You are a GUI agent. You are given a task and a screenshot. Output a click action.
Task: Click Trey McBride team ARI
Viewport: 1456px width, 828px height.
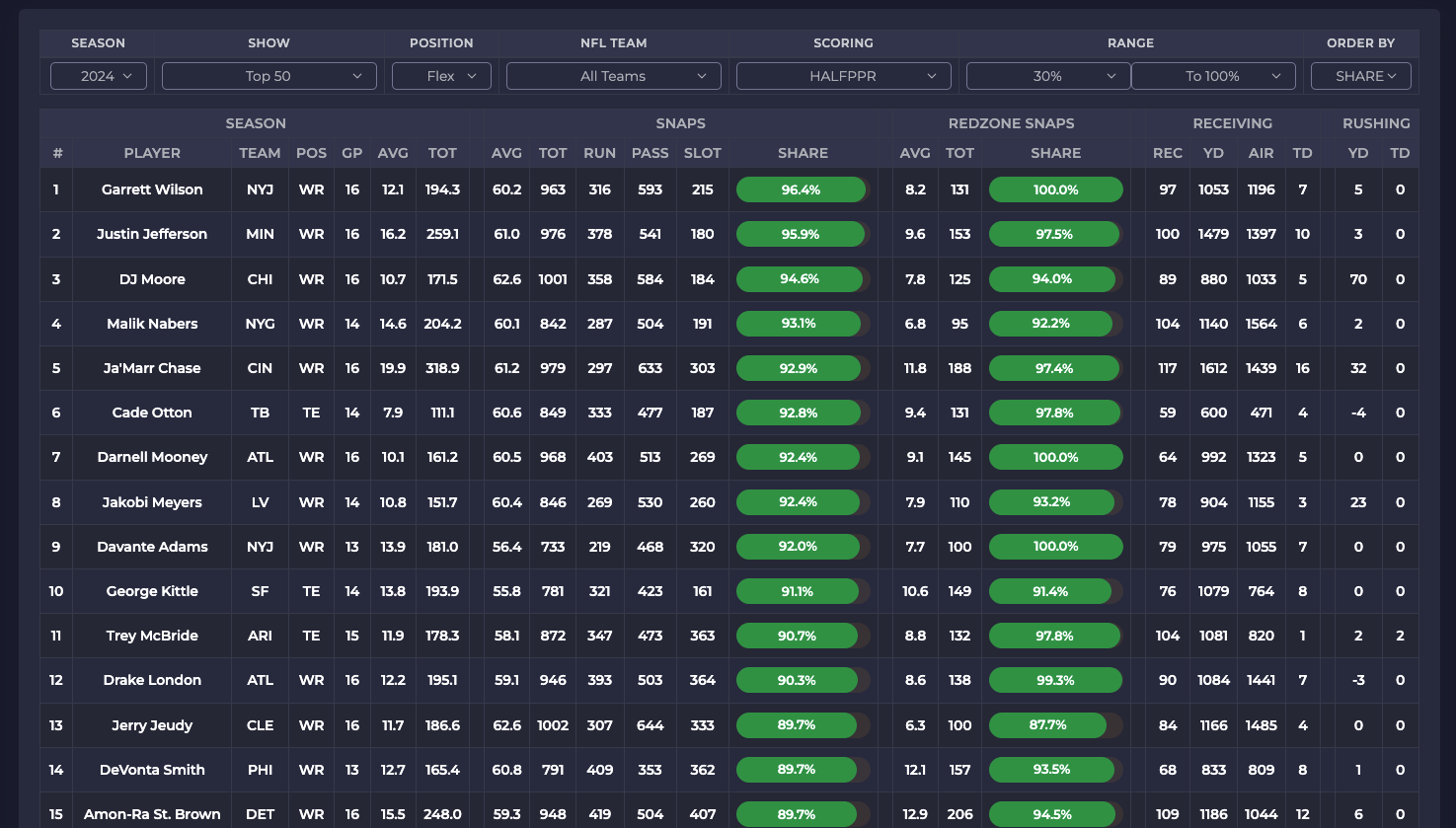(x=260, y=636)
